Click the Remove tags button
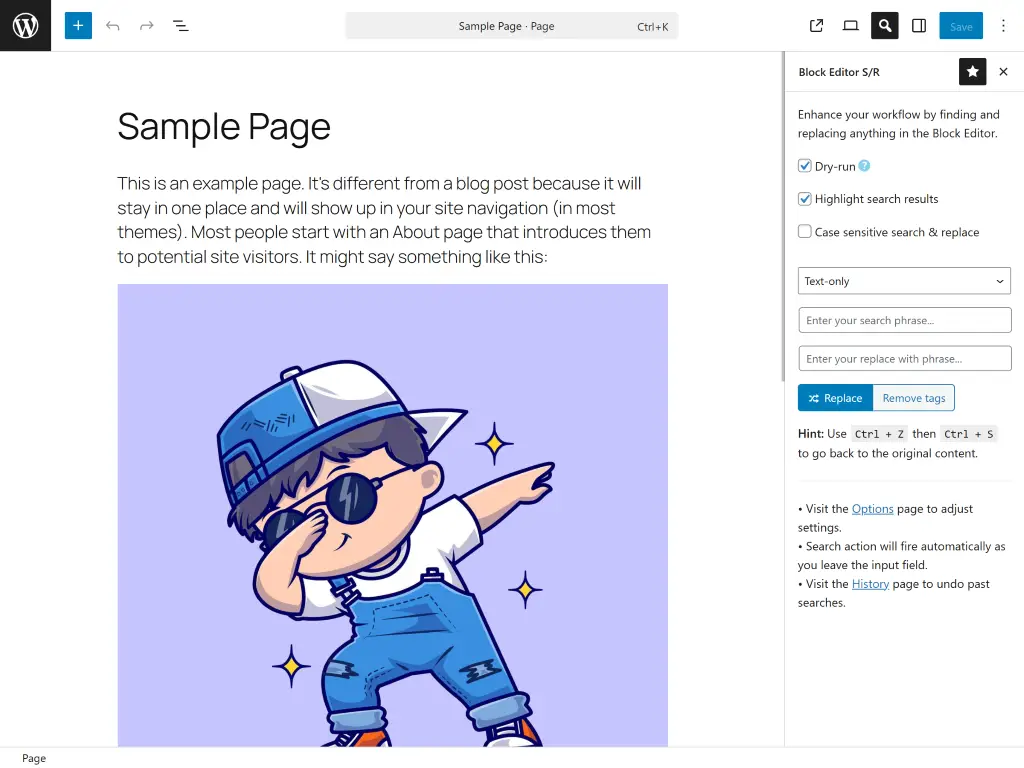The height and width of the screenshot is (768, 1024). click(x=913, y=397)
